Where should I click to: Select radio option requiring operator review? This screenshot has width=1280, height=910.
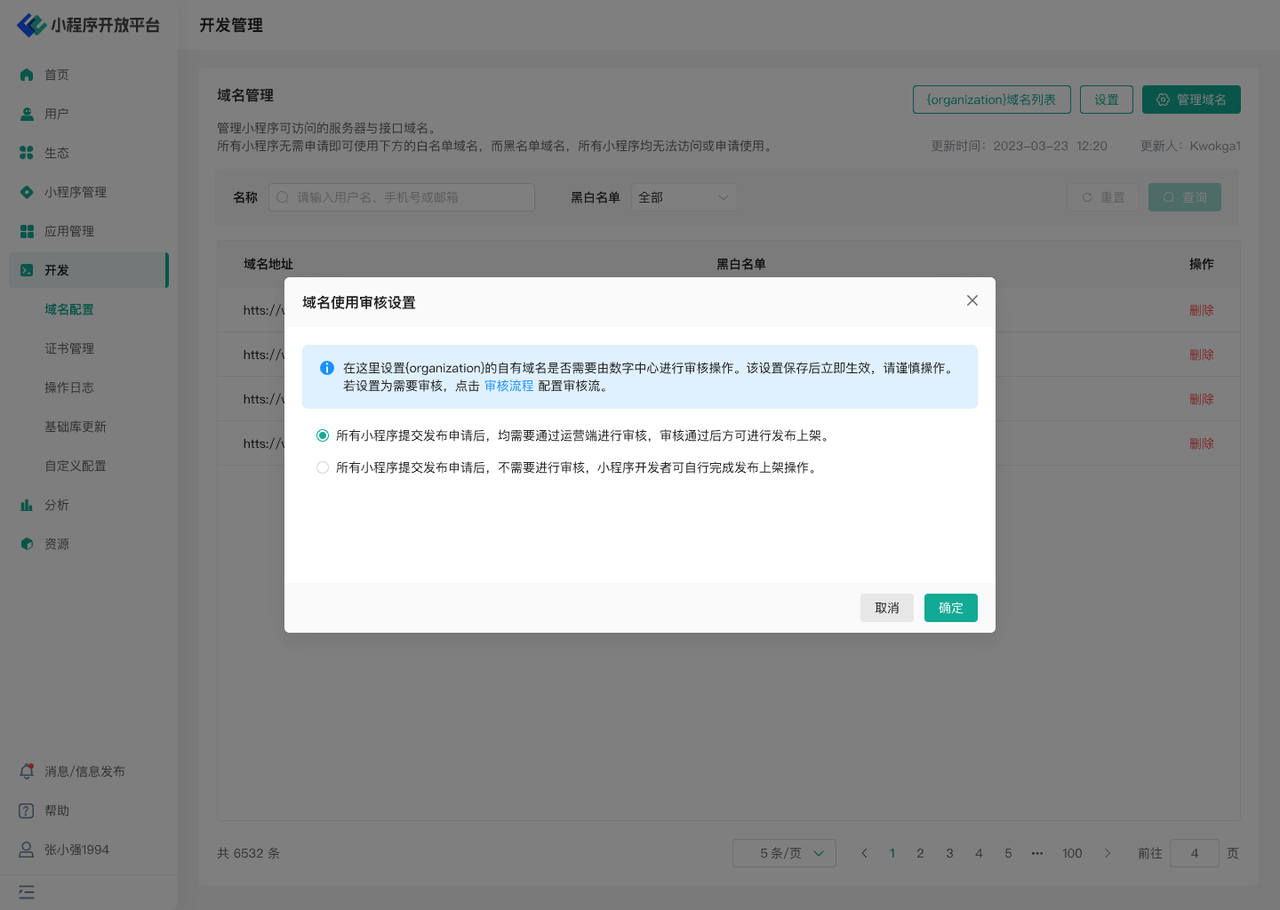(x=322, y=436)
